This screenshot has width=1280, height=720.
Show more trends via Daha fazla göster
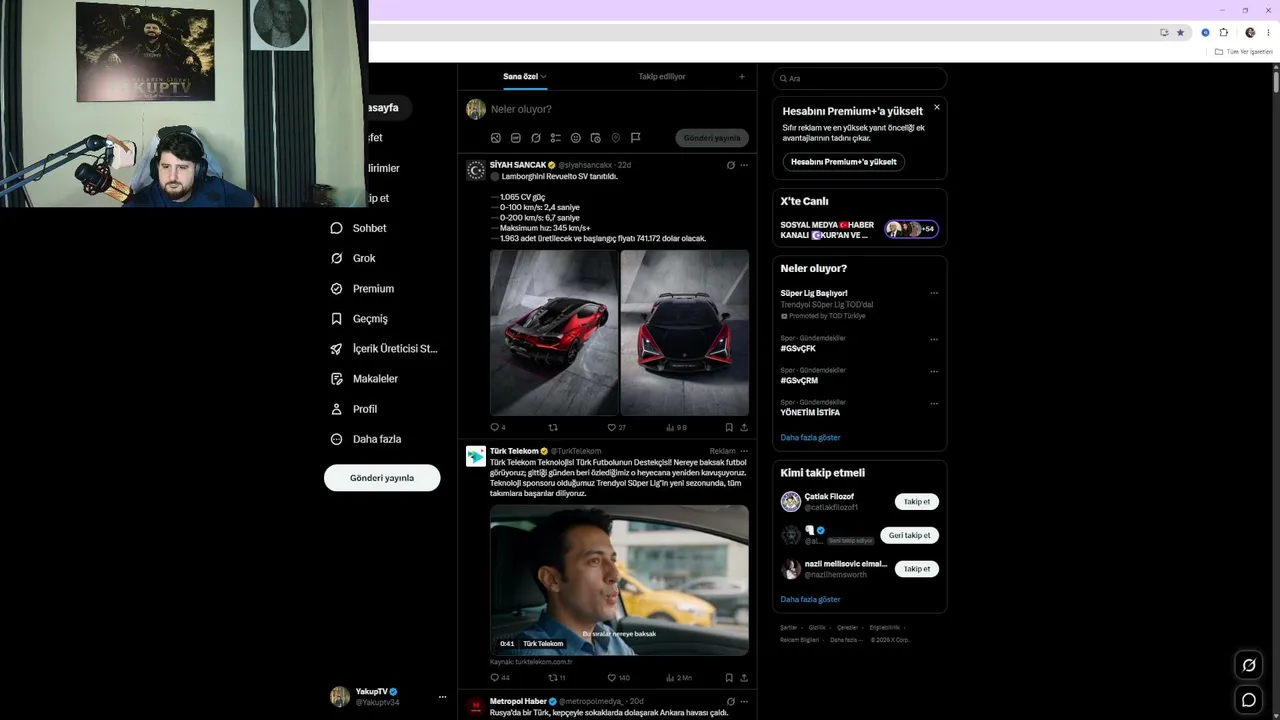click(x=810, y=437)
